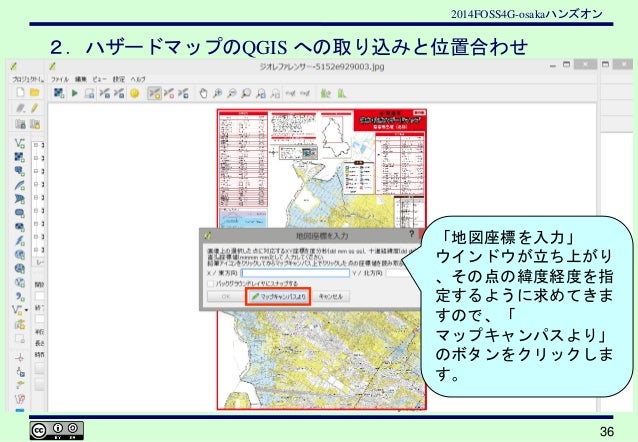638x442 pixels.
Task: Click grey Current Edits pencil icon
Action: 20,108
